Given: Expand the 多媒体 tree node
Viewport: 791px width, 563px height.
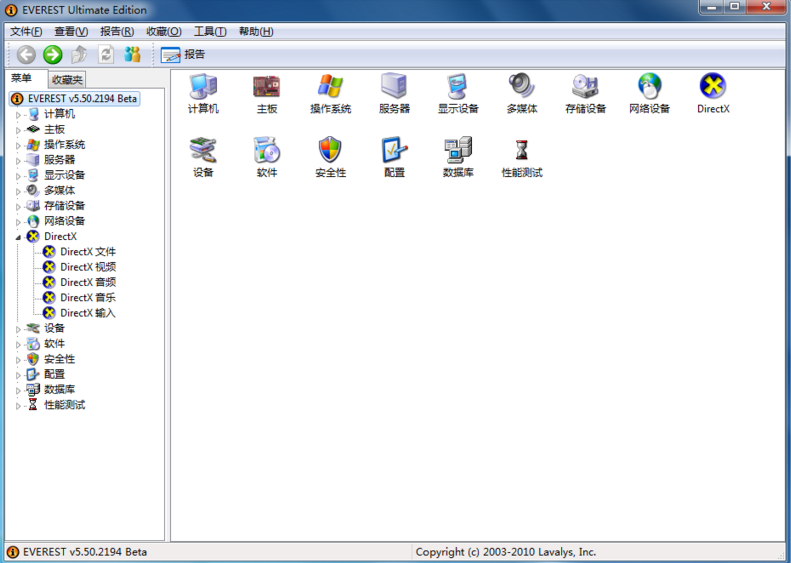Looking at the screenshot, I should [18, 192].
